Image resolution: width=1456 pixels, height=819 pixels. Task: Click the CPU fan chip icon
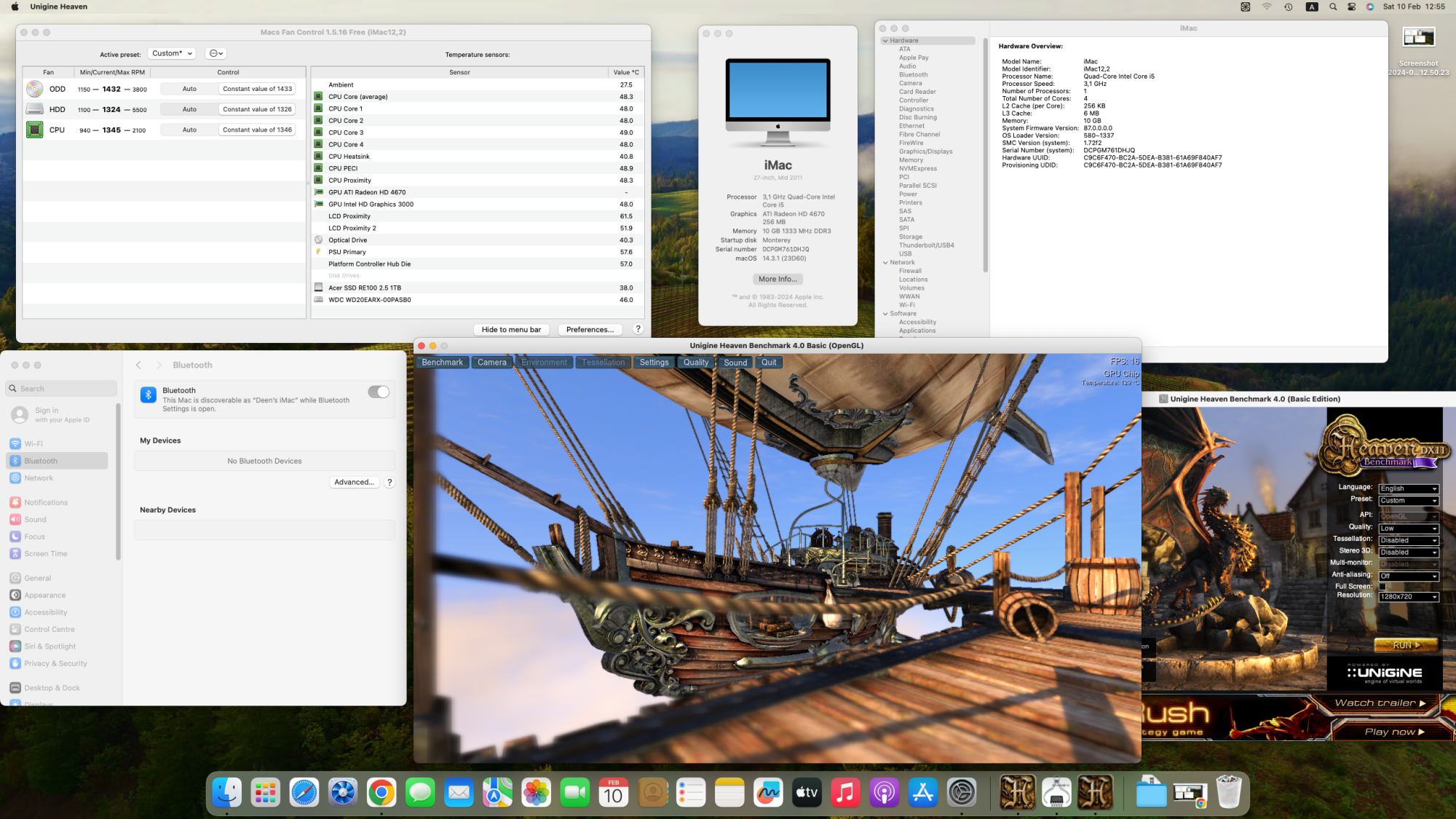(34, 130)
